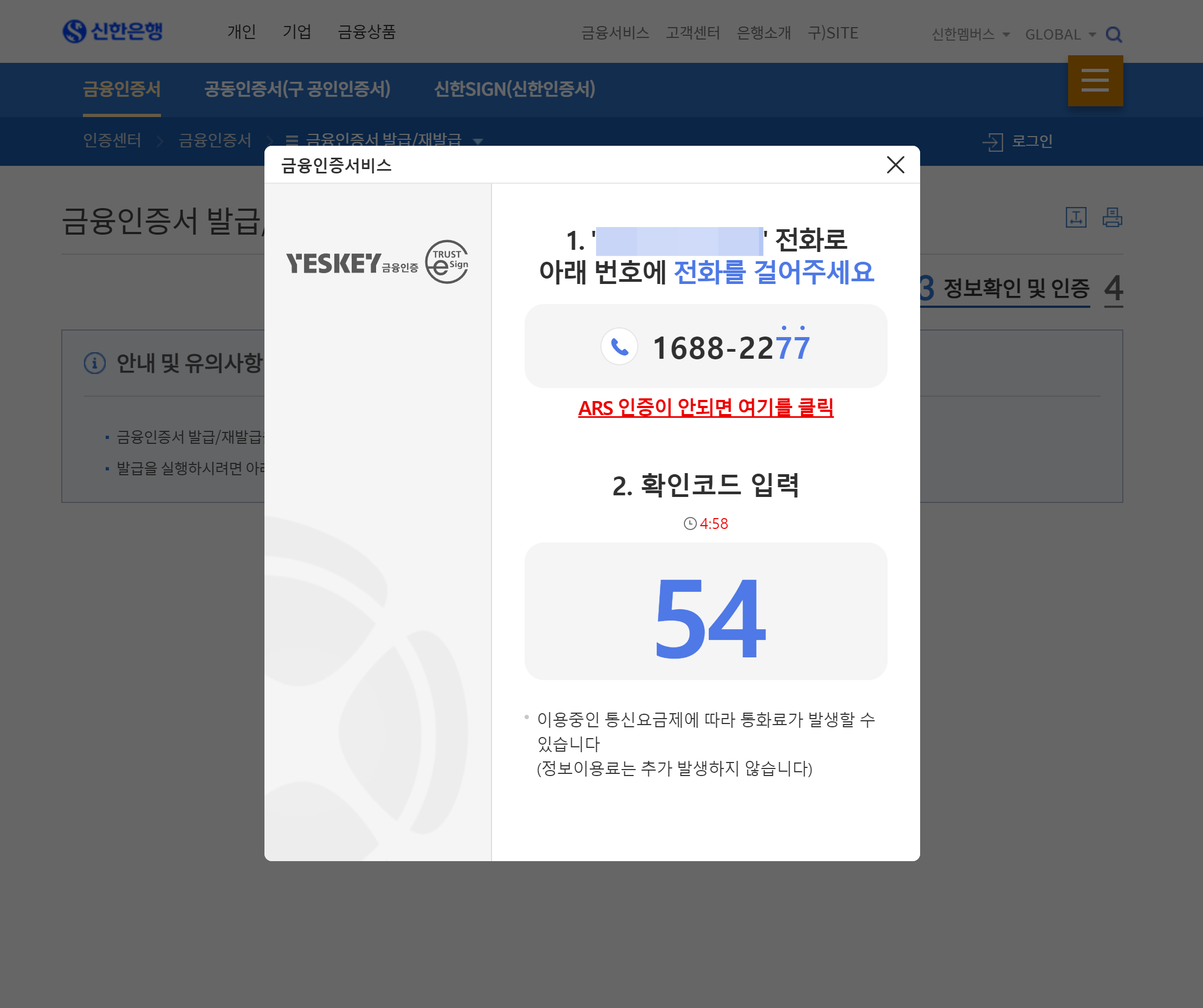1203x1008 pixels.
Task: Click the search magnifier icon in header
Action: pos(1113,34)
